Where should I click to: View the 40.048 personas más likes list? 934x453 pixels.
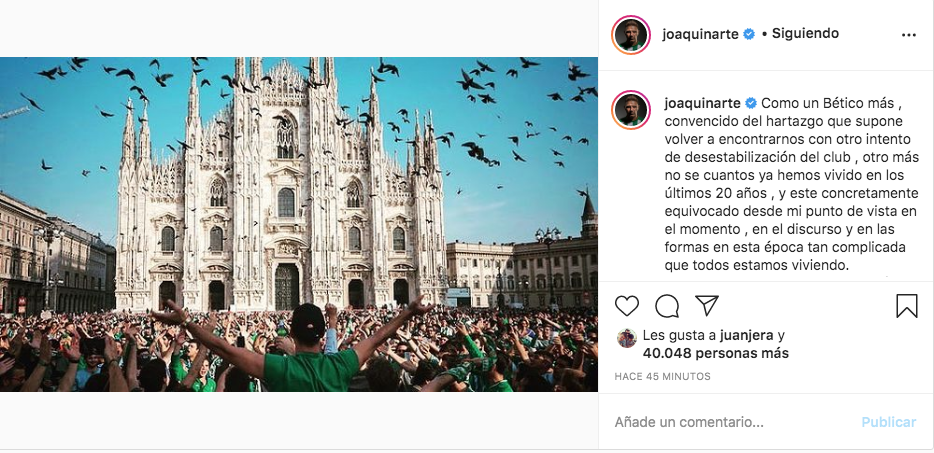[715, 353]
